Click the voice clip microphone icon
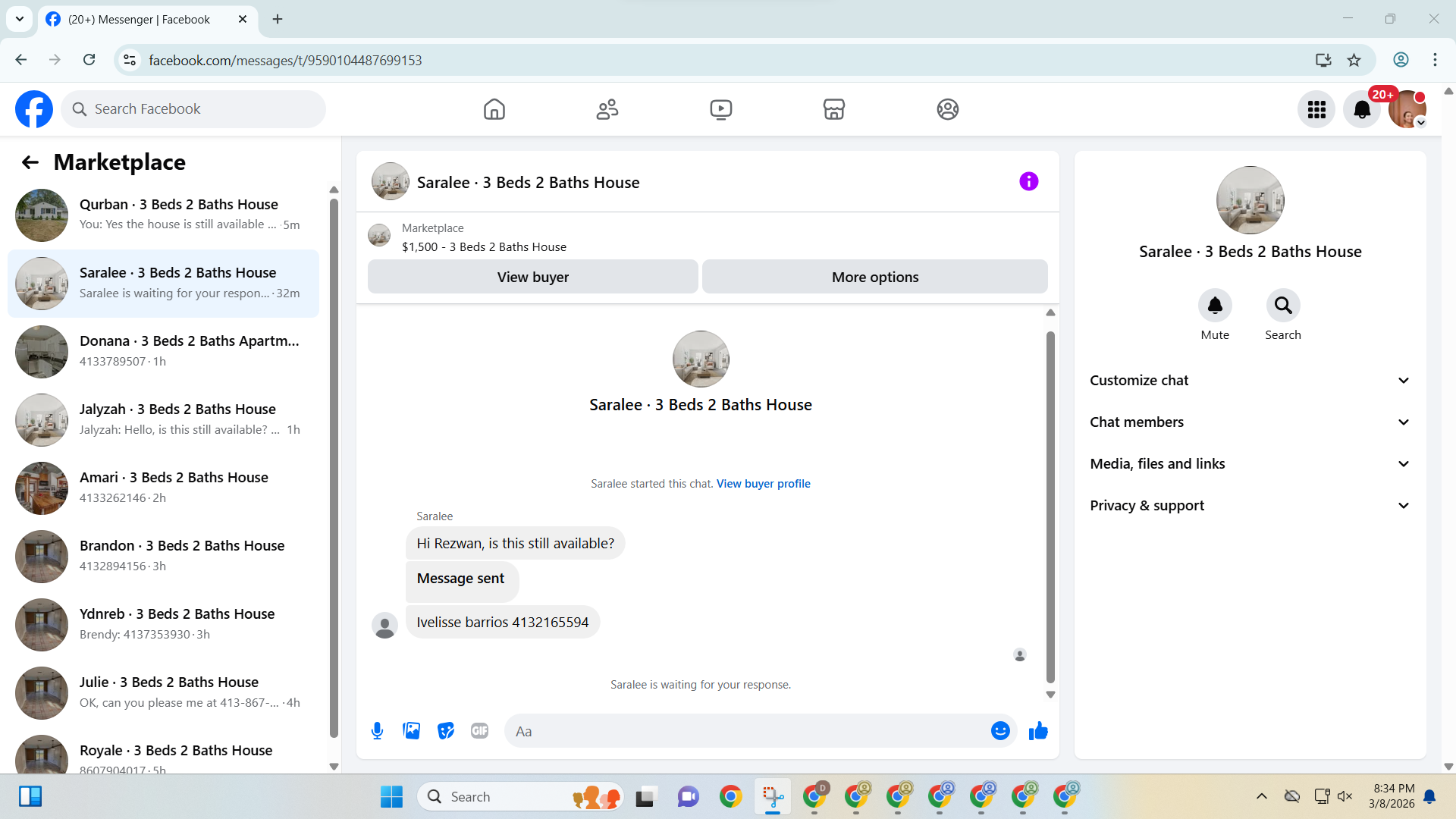Viewport: 1456px width, 819px height. click(x=377, y=731)
